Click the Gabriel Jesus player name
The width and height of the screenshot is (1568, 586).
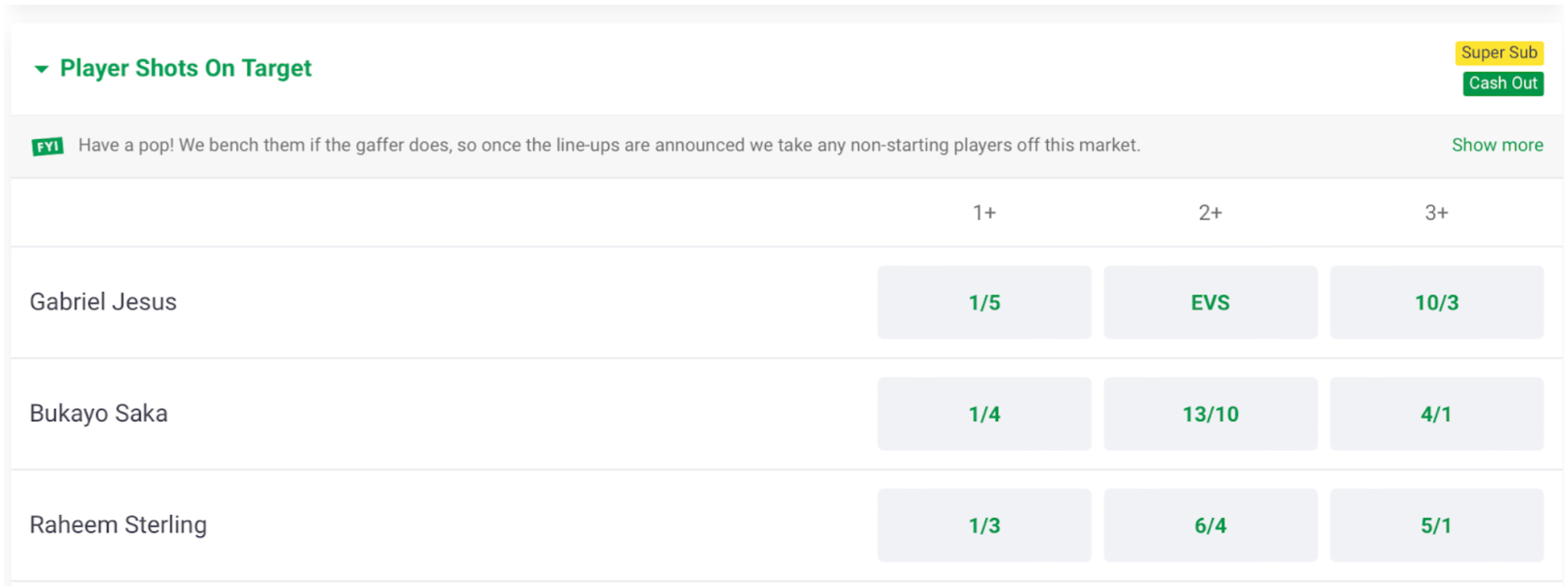(x=103, y=302)
